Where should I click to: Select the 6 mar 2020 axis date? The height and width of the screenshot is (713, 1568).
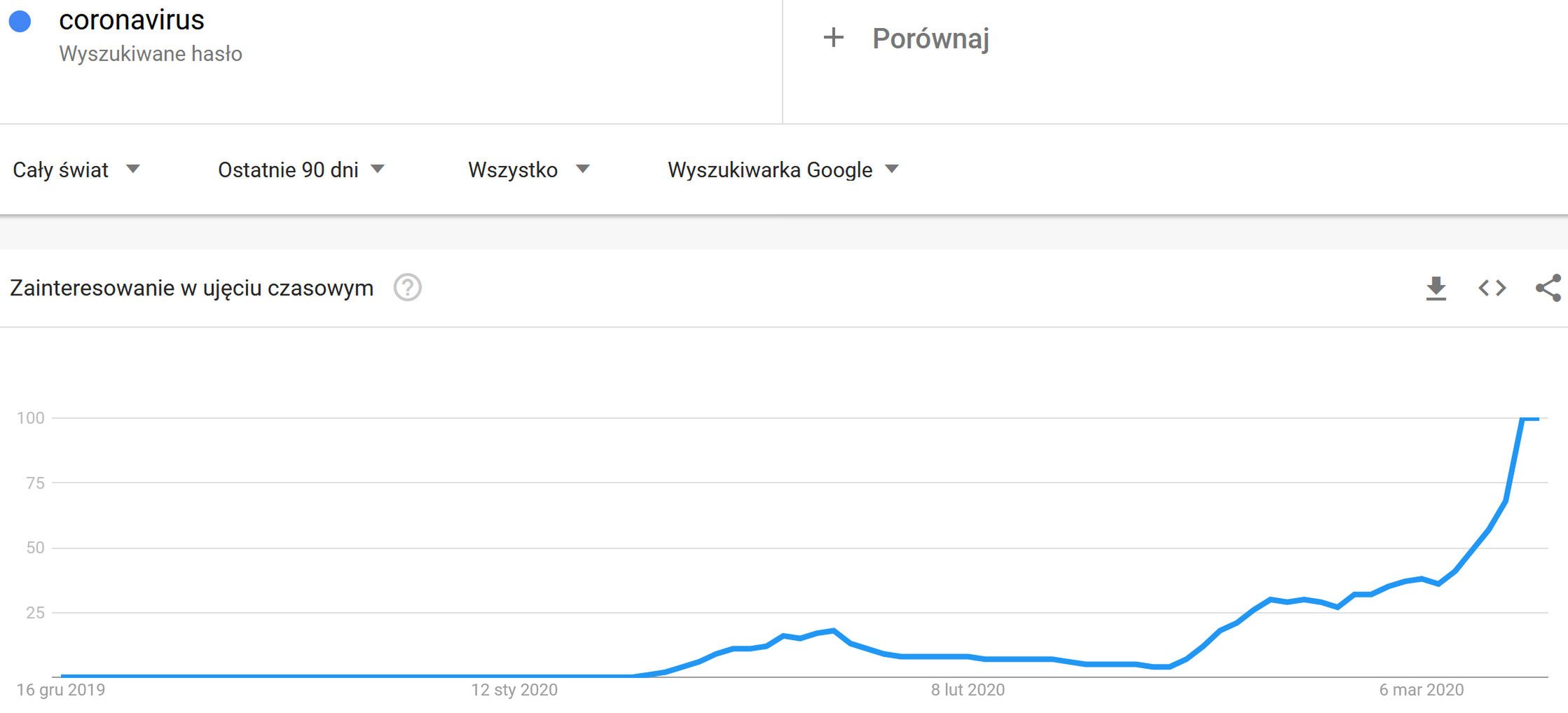(x=1422, y=690)
